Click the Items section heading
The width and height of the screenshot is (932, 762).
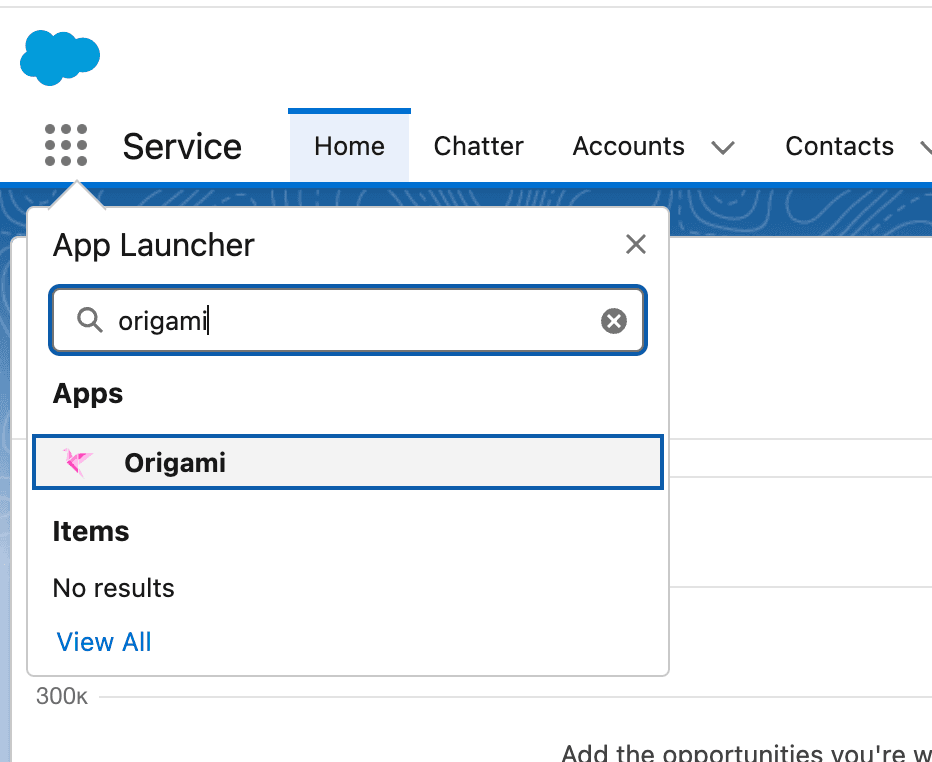[x=91, y=531]
